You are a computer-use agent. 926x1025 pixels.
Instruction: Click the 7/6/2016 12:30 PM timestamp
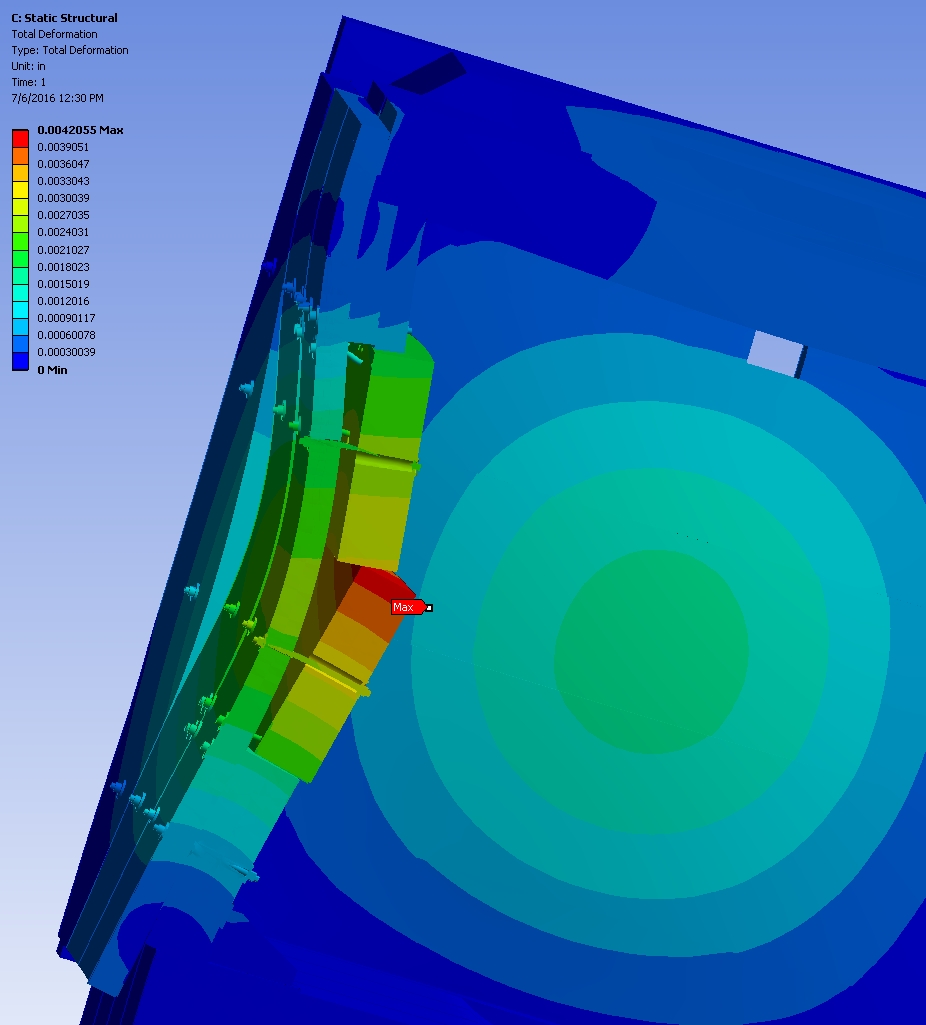click(57, 98)
